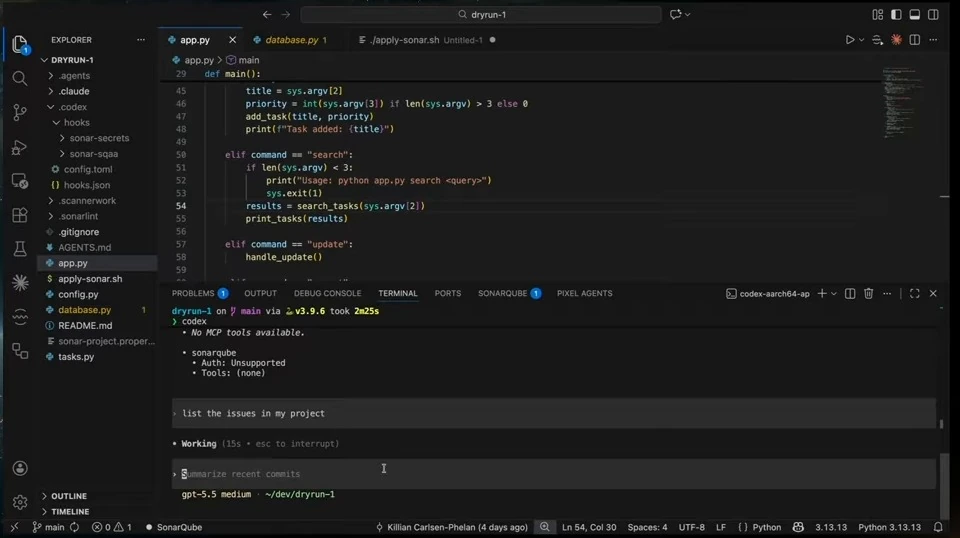This screenshot has width=960, height=538.
Task: Open the OUTPUT panel tab
Action: (260, 294)
